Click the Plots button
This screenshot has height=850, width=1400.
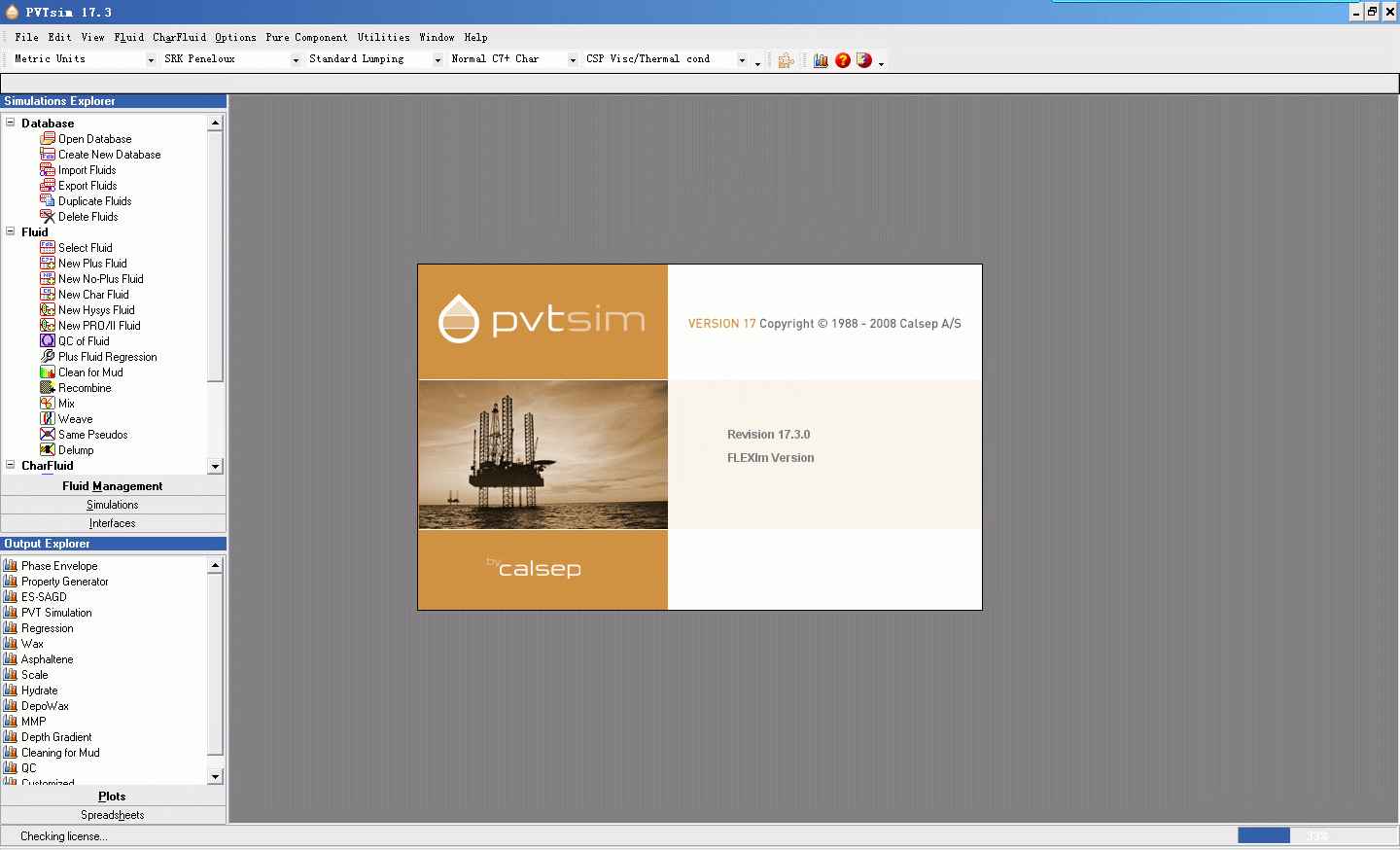[113, 797]
